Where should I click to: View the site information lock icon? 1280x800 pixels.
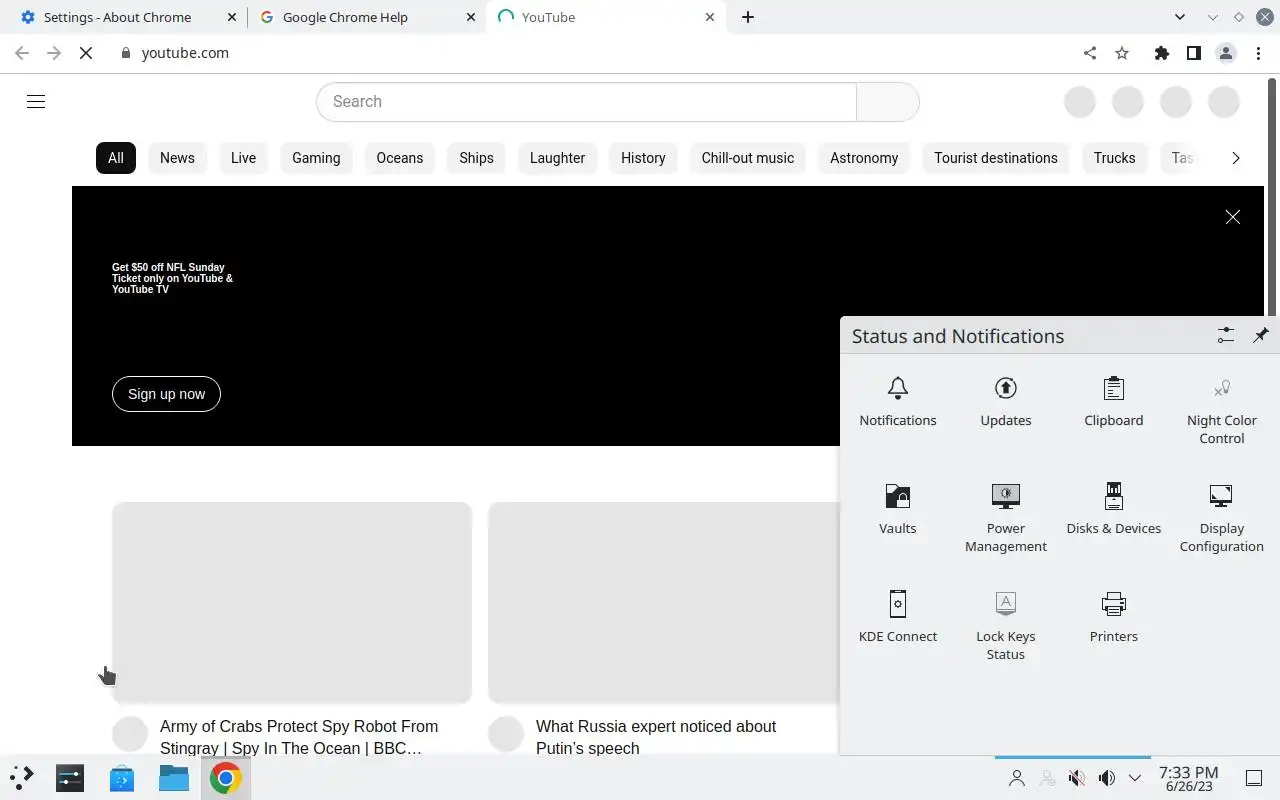coord(126,53)
